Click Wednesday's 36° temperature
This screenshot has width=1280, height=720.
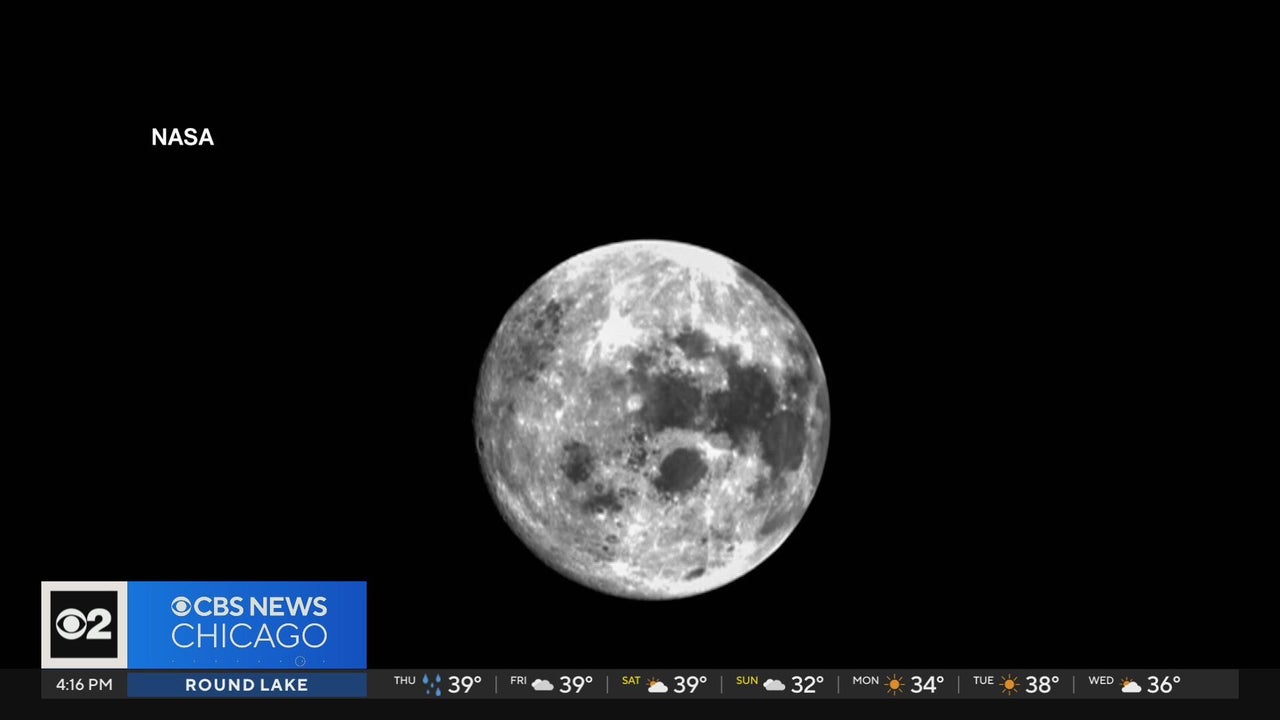click(1163, 685)
